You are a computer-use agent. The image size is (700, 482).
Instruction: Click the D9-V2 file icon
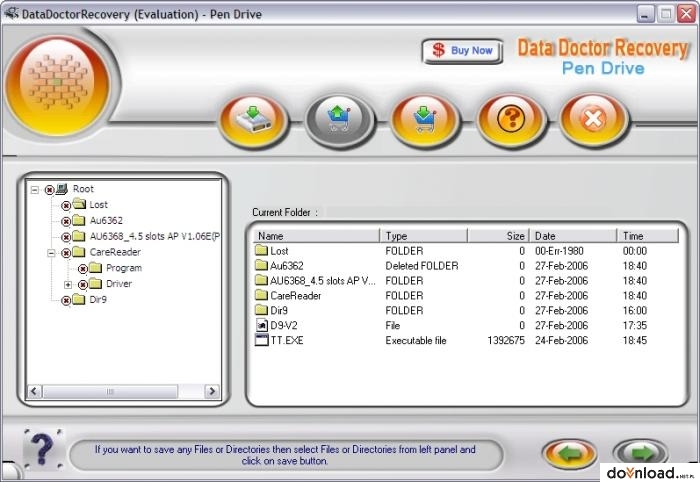click(x=261, y=325)
